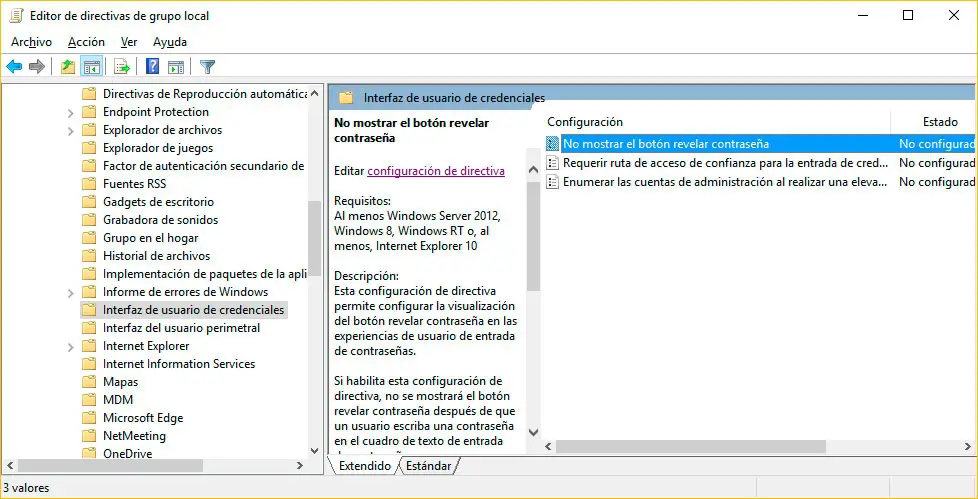
Task: Click the folder icon of Mapas
Action: pyautogui.click(x=90, y=382)
